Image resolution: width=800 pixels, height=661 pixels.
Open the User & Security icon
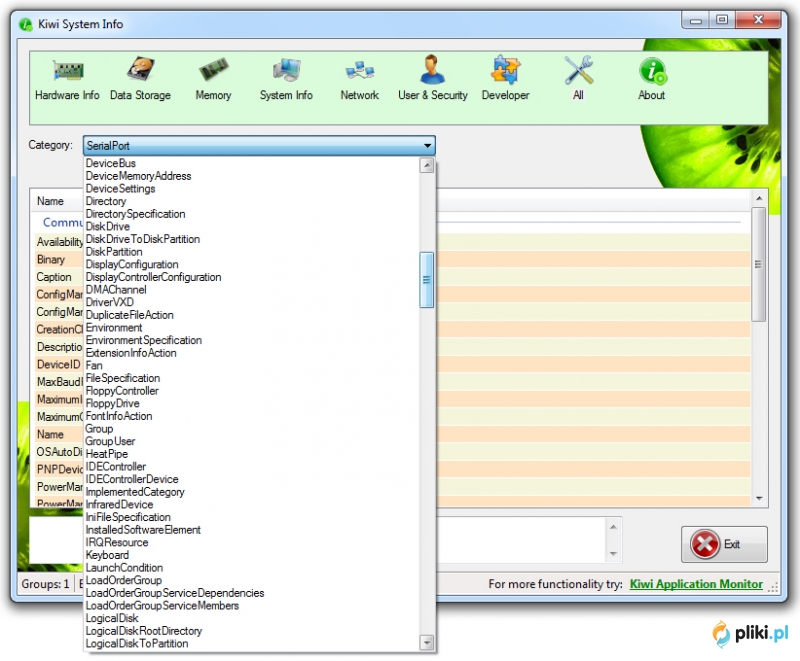432,69
